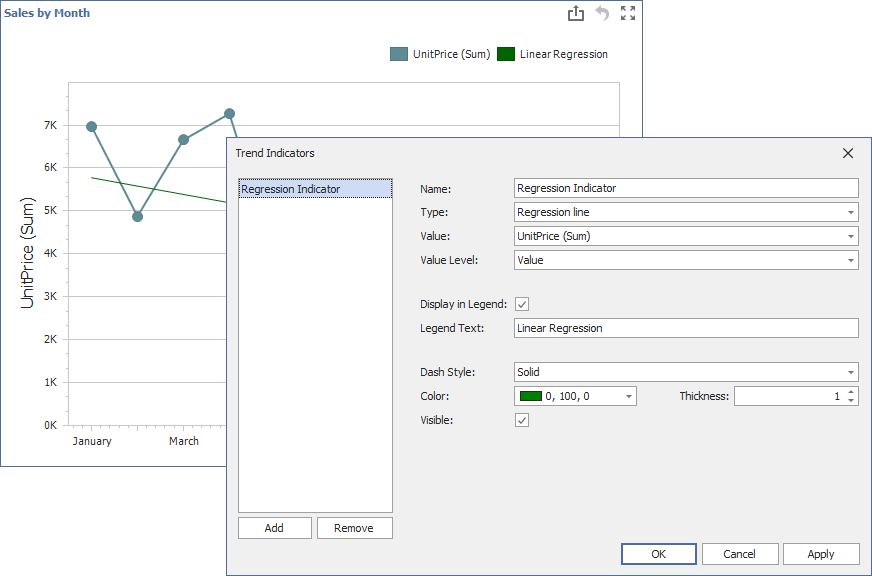Click the Linear Regression legend entry
The width and height of the screenshot is (872, 576).
pyautogui.click(x=552, y=54)
